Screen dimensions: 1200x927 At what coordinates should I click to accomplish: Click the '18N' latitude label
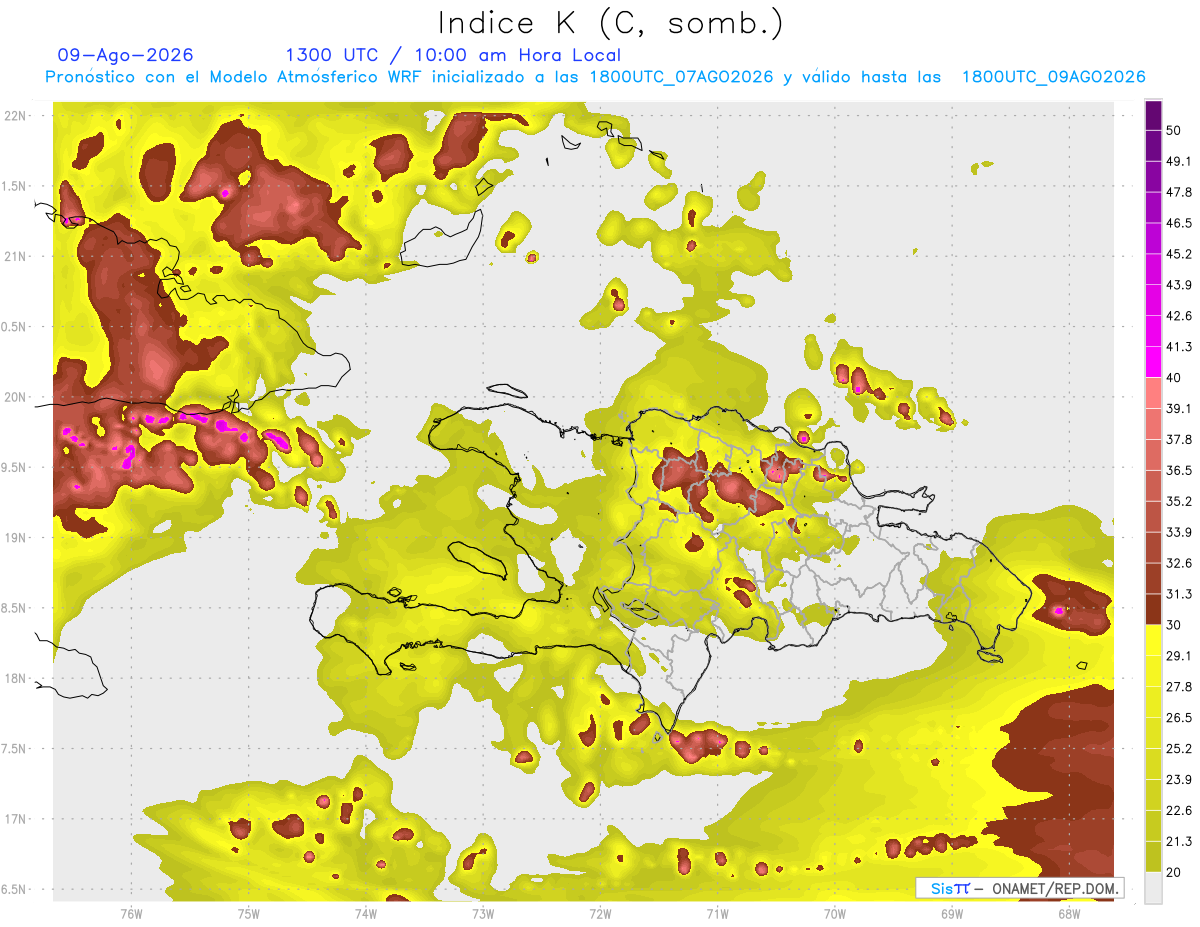(x=15, y=678)
